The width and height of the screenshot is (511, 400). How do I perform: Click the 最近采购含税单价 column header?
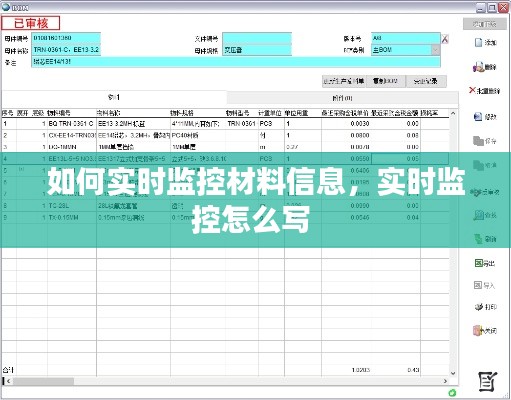tap(345, 113)
